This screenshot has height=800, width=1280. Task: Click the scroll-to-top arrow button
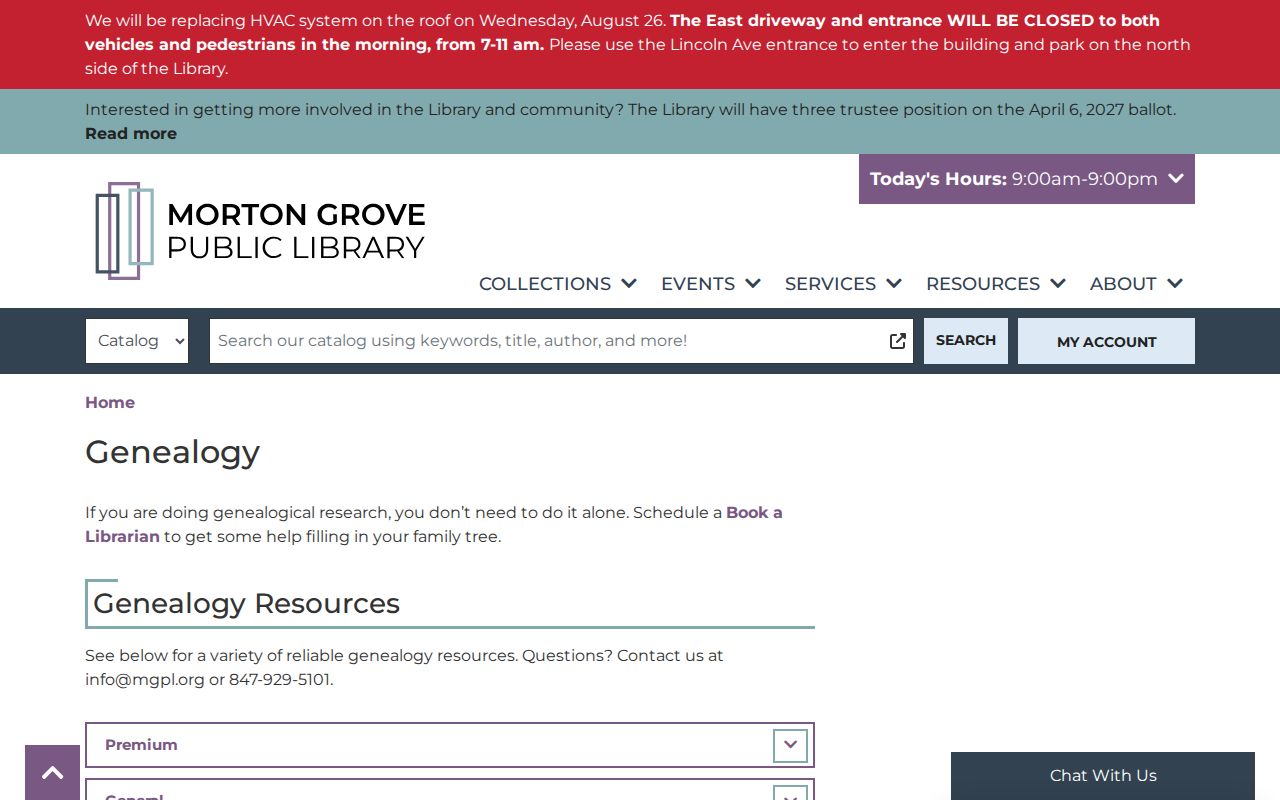point(52,772)
